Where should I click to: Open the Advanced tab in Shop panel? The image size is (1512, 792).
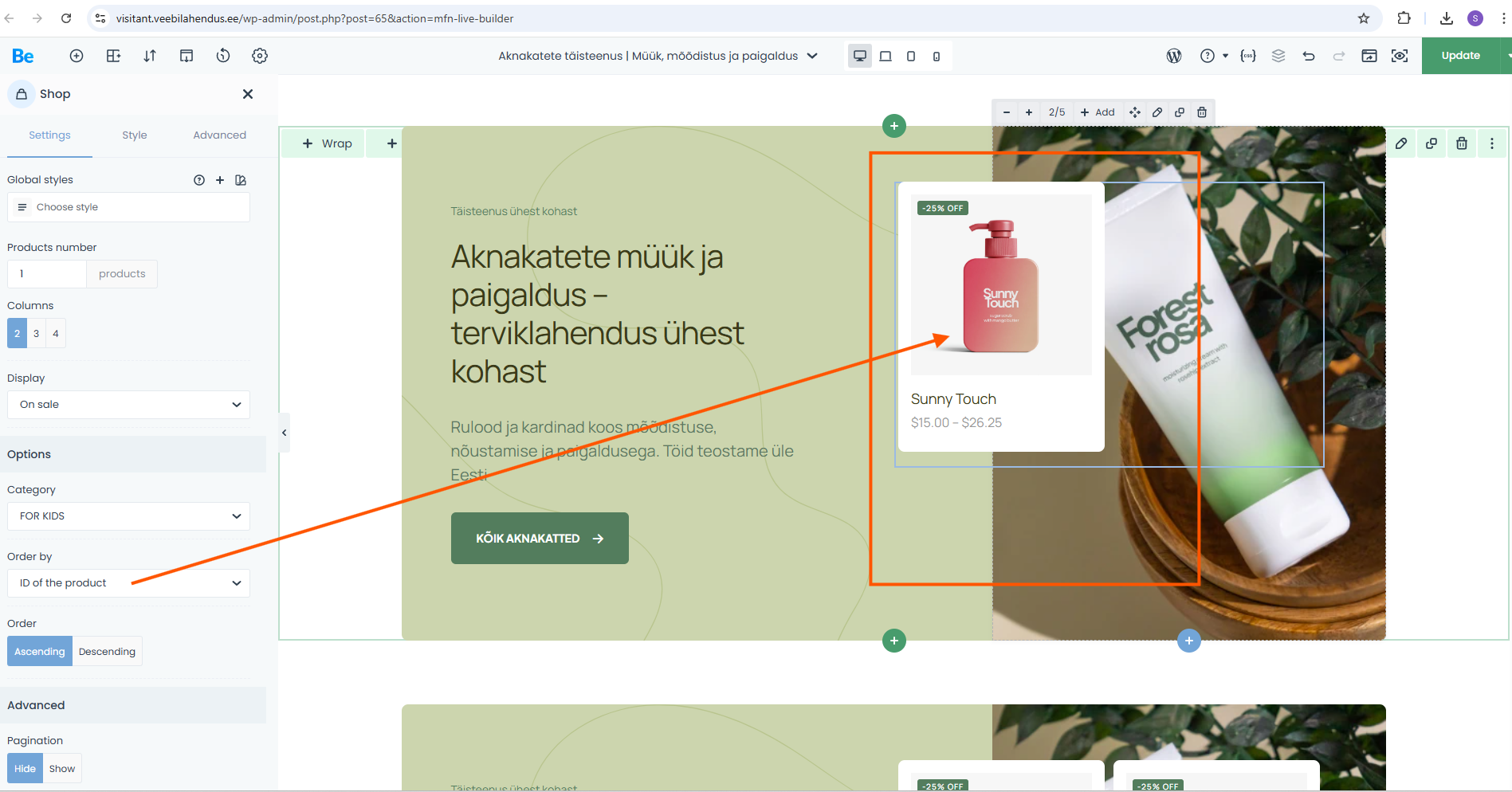click(219, 135)
